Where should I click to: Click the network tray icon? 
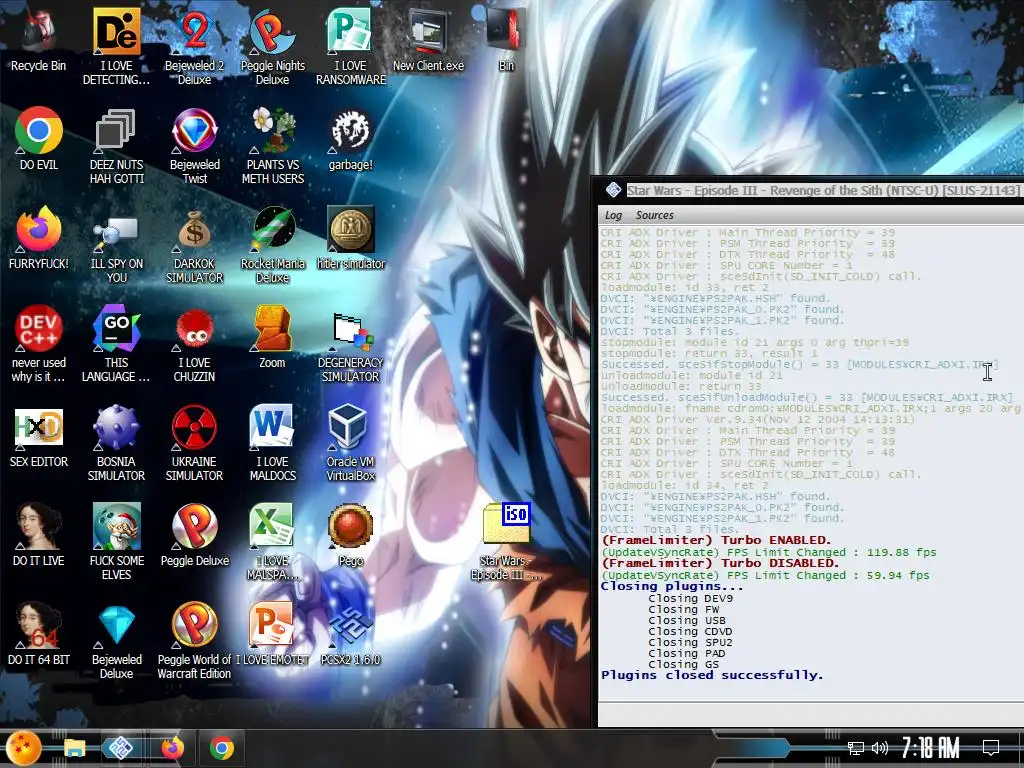[x=856, y=748]
